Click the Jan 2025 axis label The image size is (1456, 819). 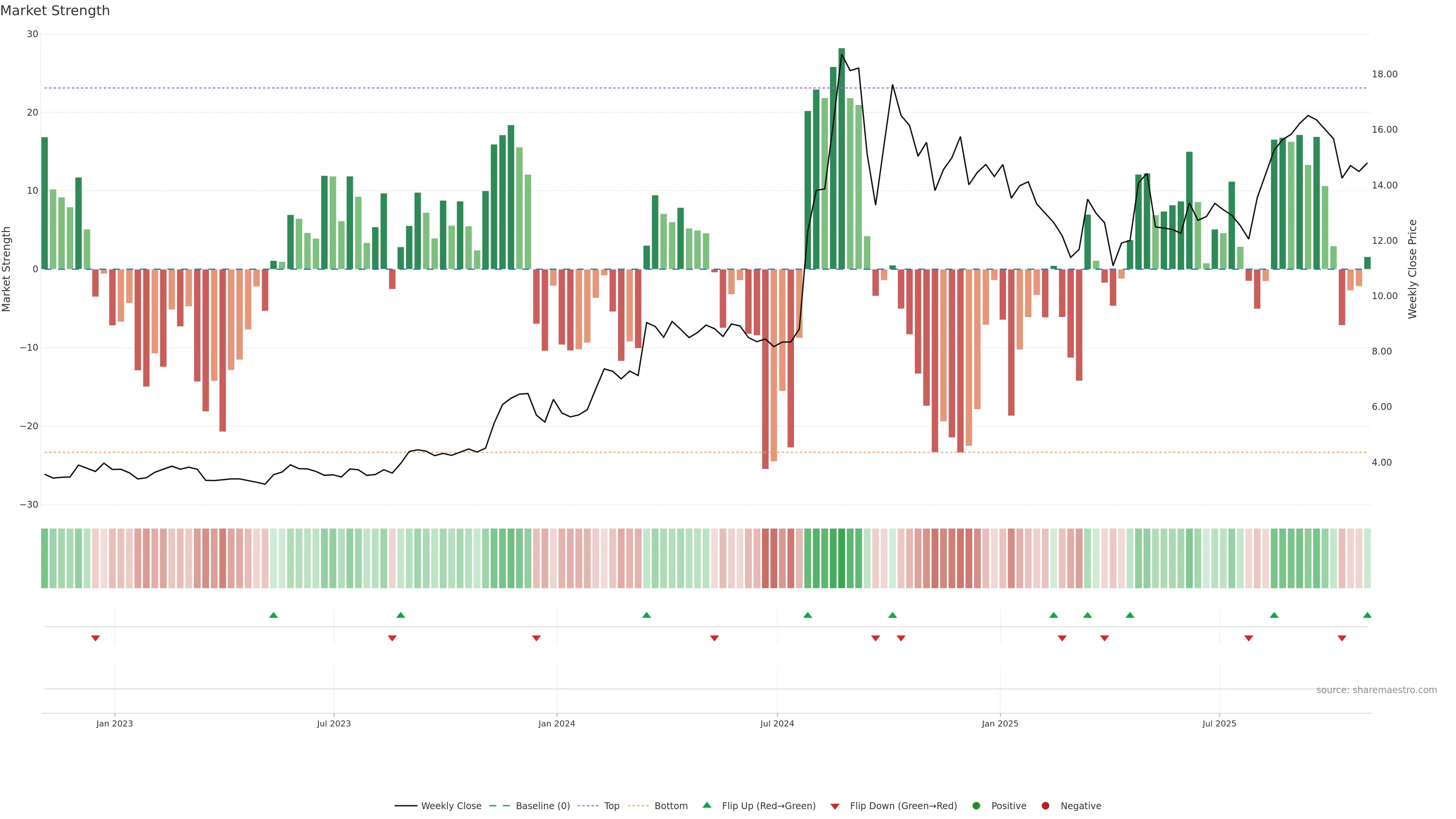[x=1000, y=723]
